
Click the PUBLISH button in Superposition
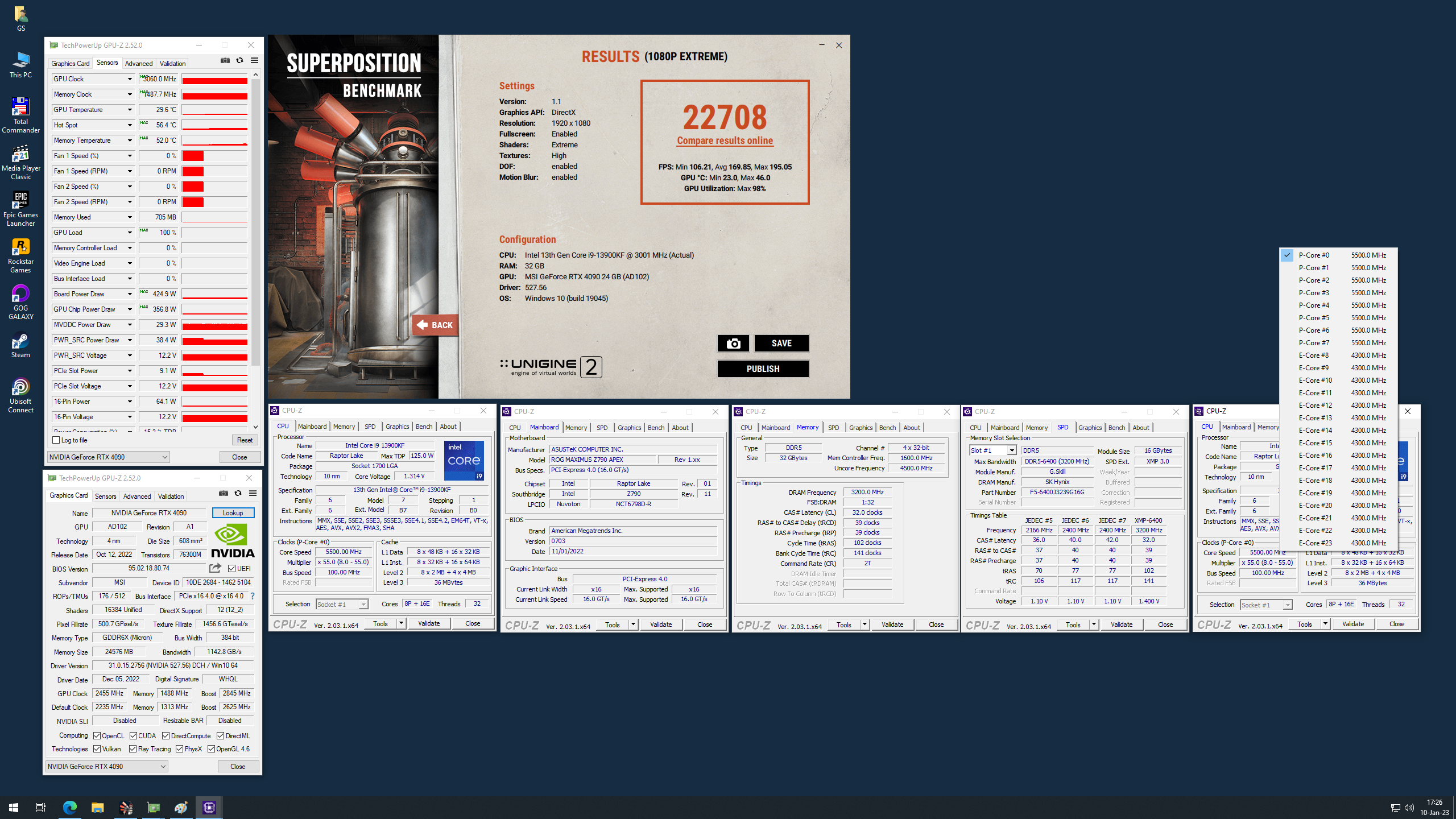click(x=762, y=369)
